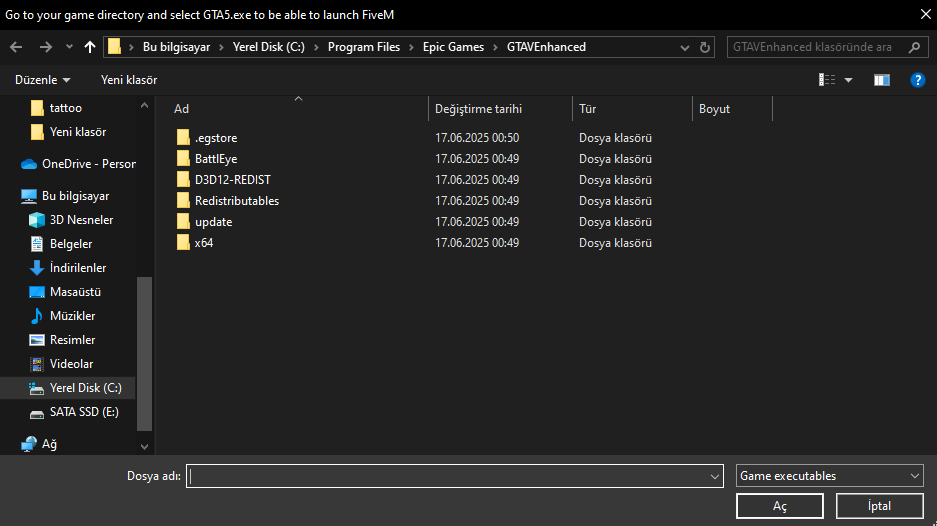Click GTAVEnhanced in address path
This screenshot has height=526, width=937.
pyautogui.click(x=546, y=47)
